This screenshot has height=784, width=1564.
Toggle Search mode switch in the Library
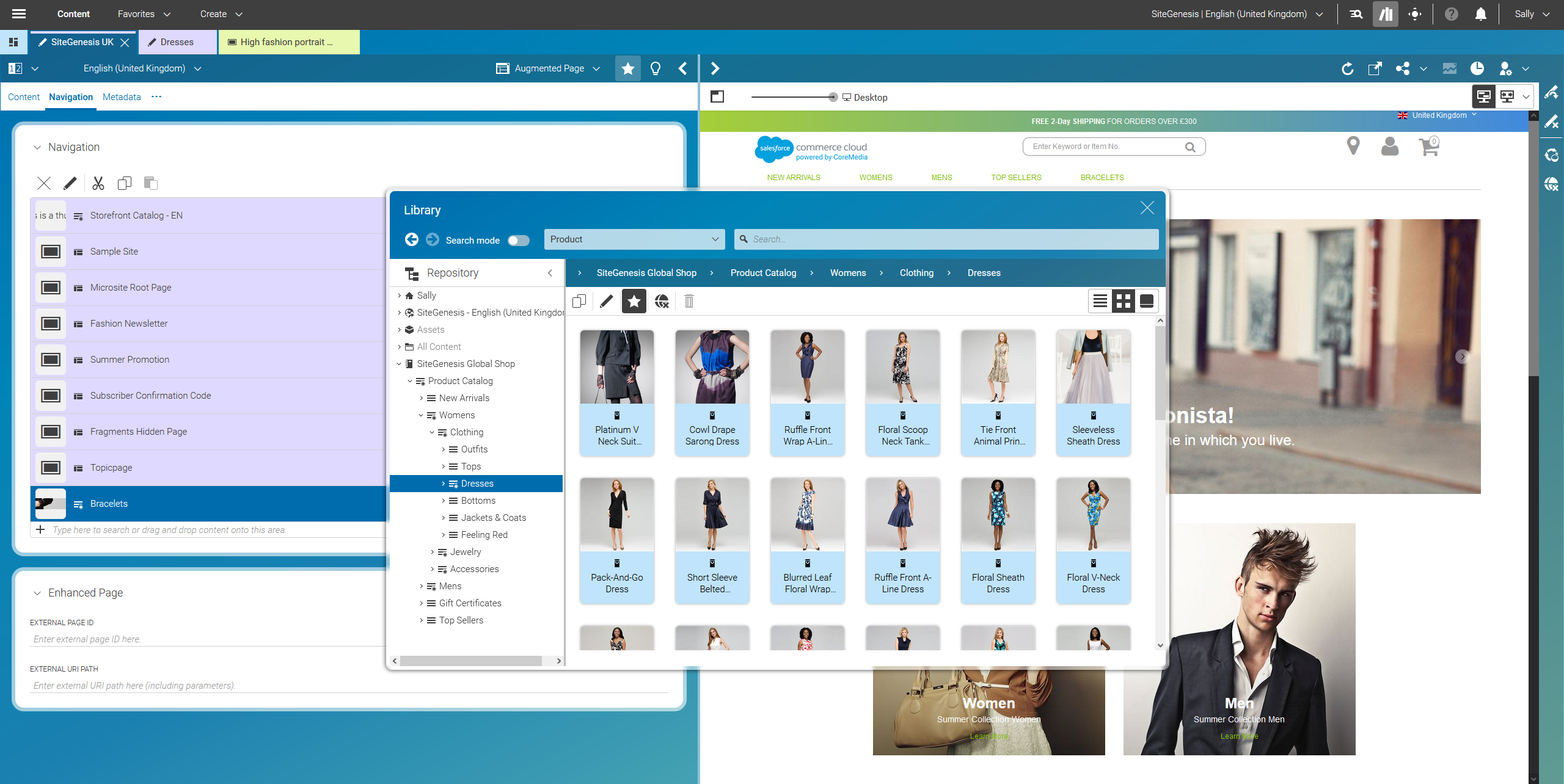pos(518,240)
